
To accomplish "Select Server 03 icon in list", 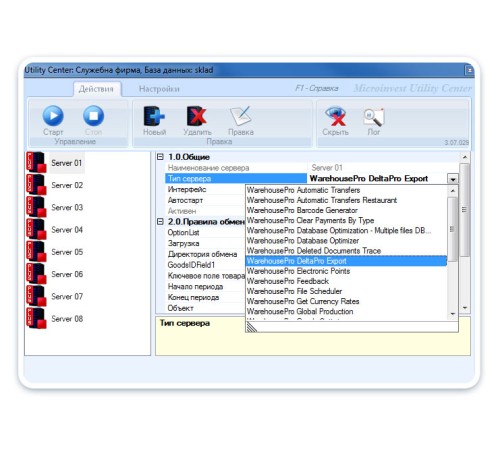I will 36,207.
